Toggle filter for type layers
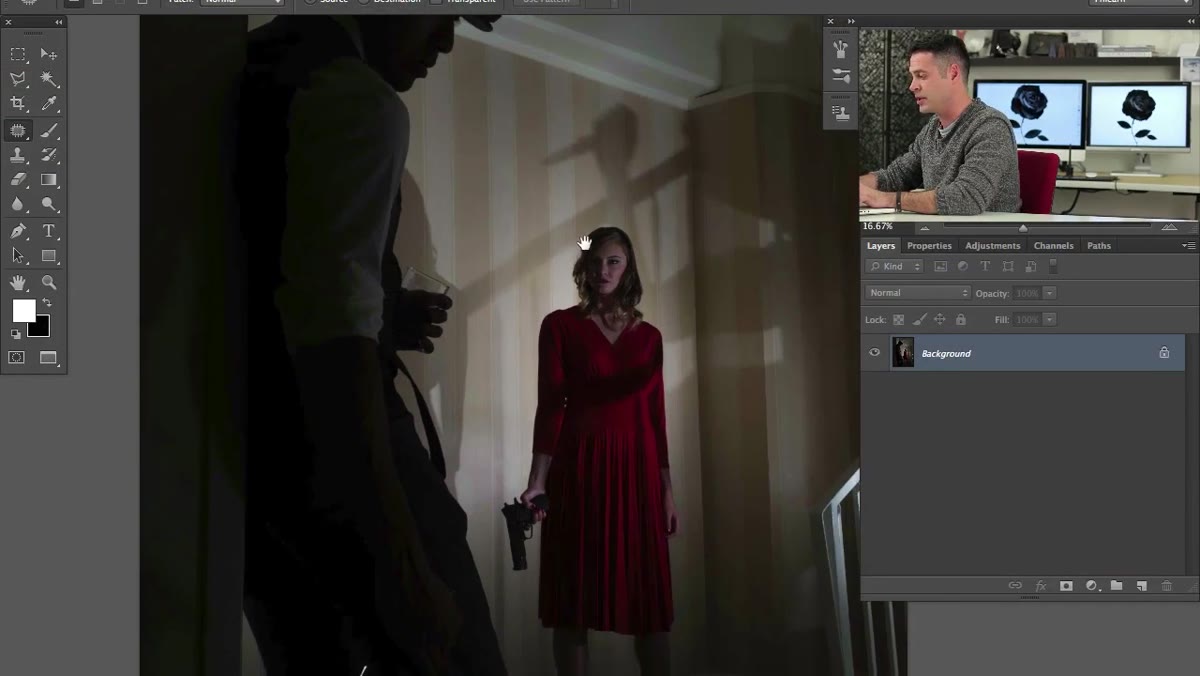This screenshot has width=1200, height=676. tap(985, 266)
